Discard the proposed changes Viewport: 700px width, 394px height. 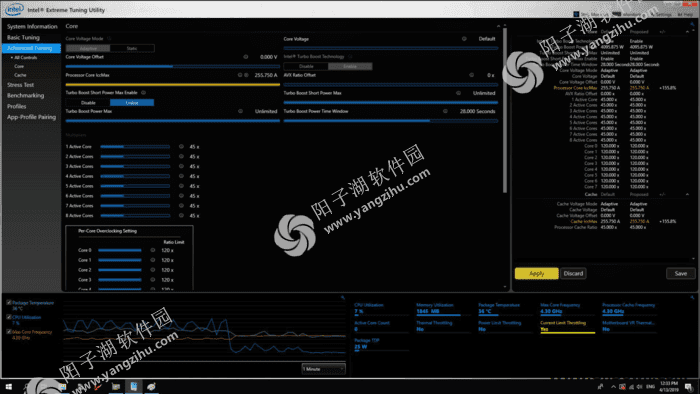(x=573, y=274)
